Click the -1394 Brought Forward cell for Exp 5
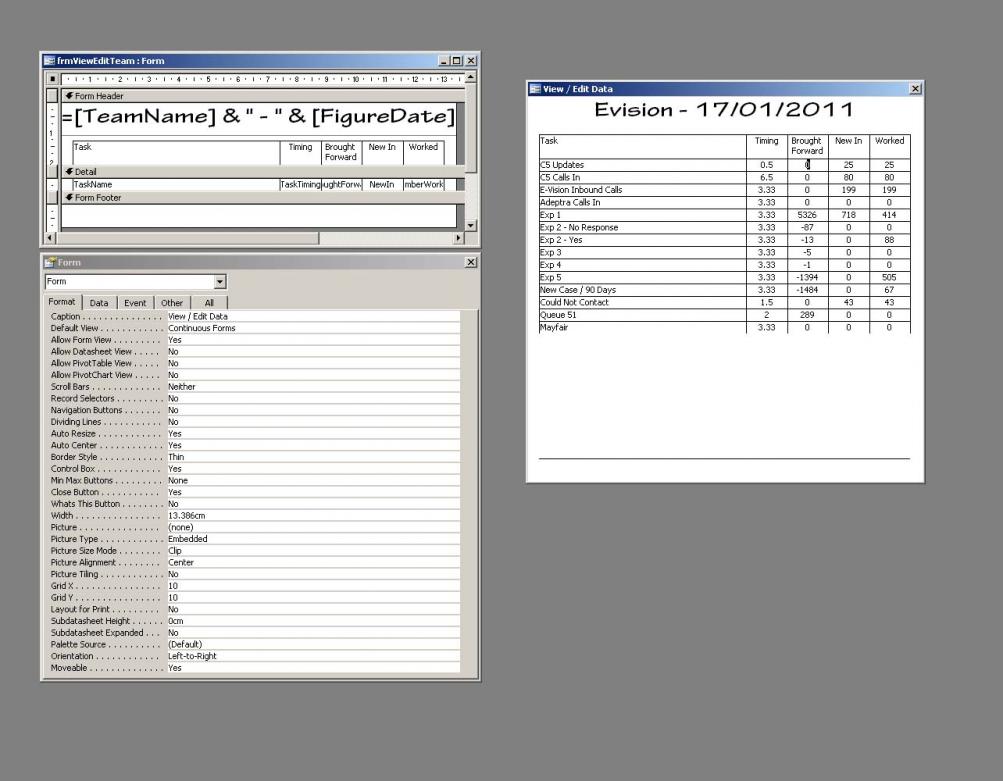Screen dimensions: 1003x781 coord(807,278)
